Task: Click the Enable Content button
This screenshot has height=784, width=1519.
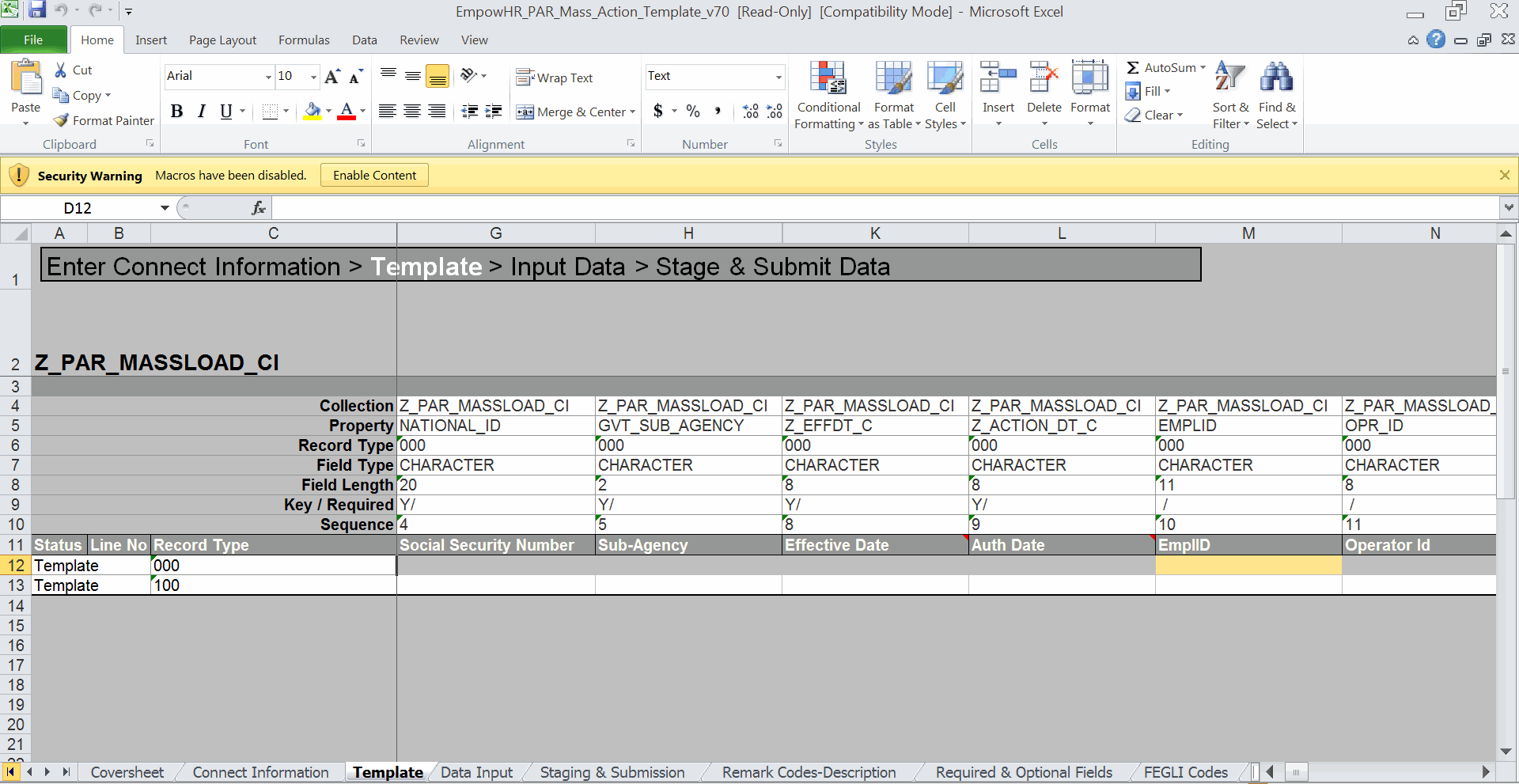Action: [x=374, y=176]
